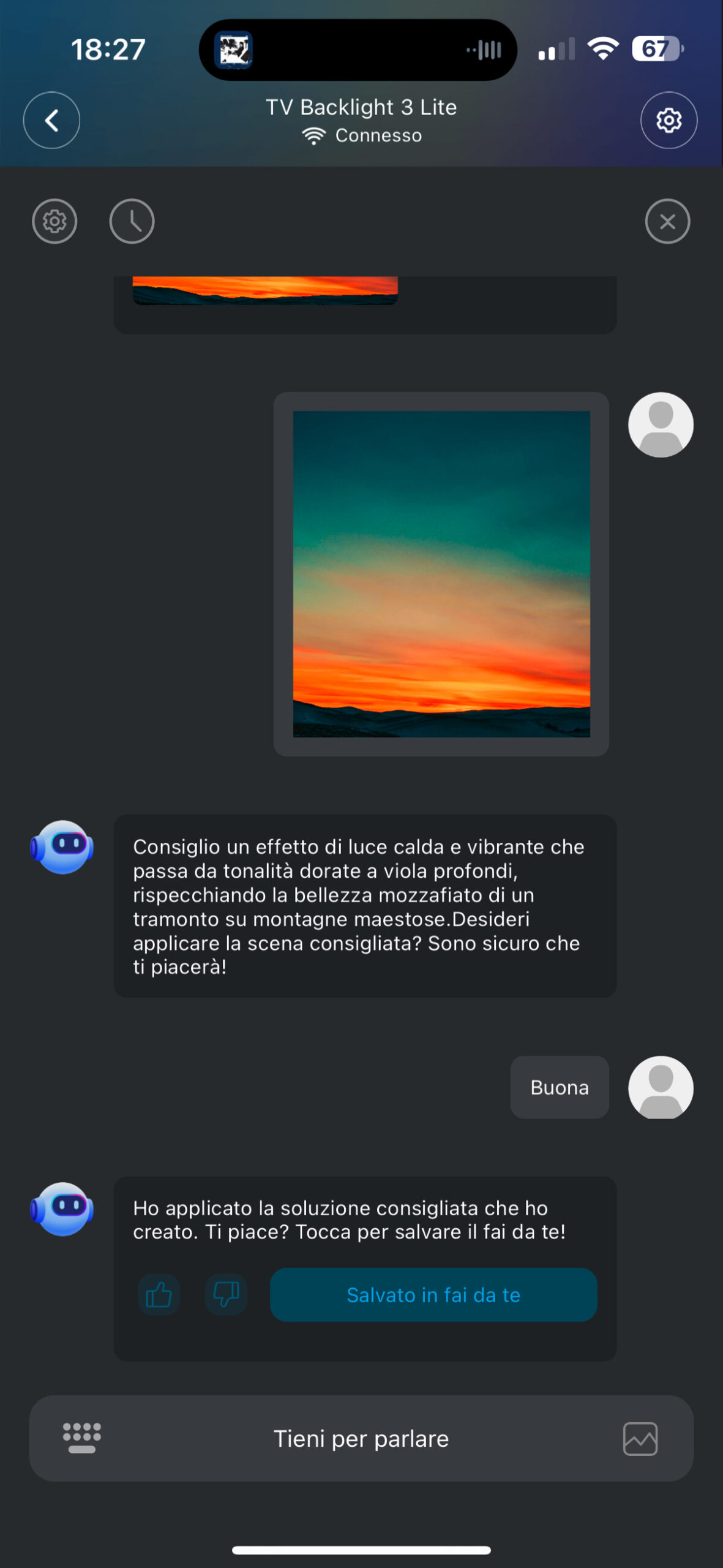Upload a picture via image icon
Image resolution: width=723 pixels, height=1568 pixels.
(640, 1438)
